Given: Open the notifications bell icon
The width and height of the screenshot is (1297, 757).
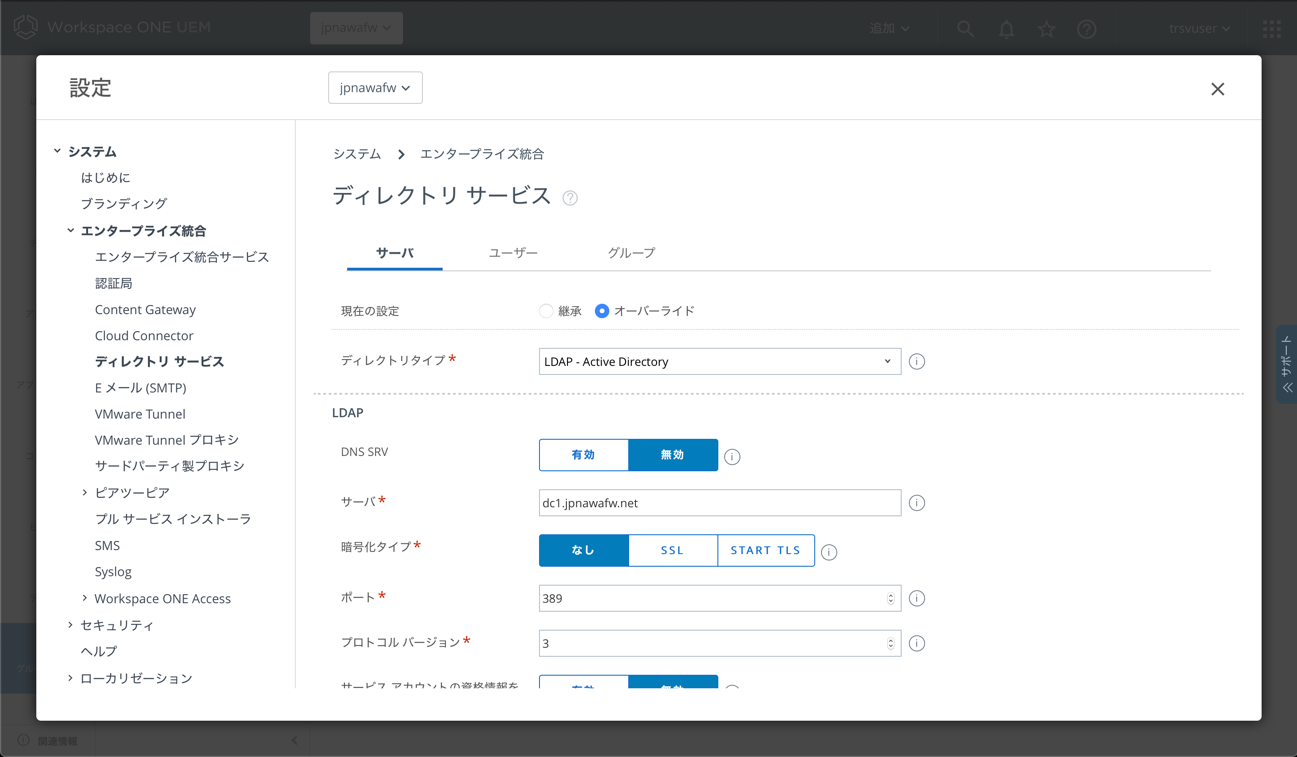Looking at the screenshot, I should 1006,29.
